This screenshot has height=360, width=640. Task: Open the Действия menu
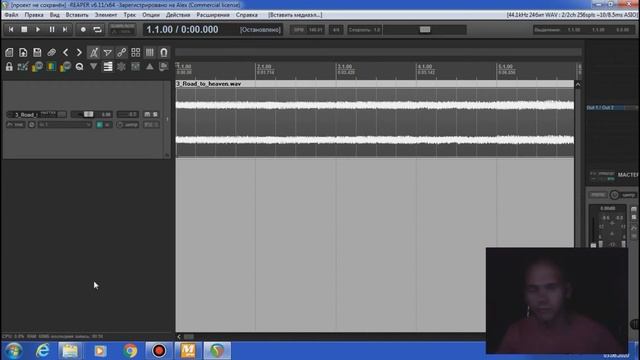point(178,15)
